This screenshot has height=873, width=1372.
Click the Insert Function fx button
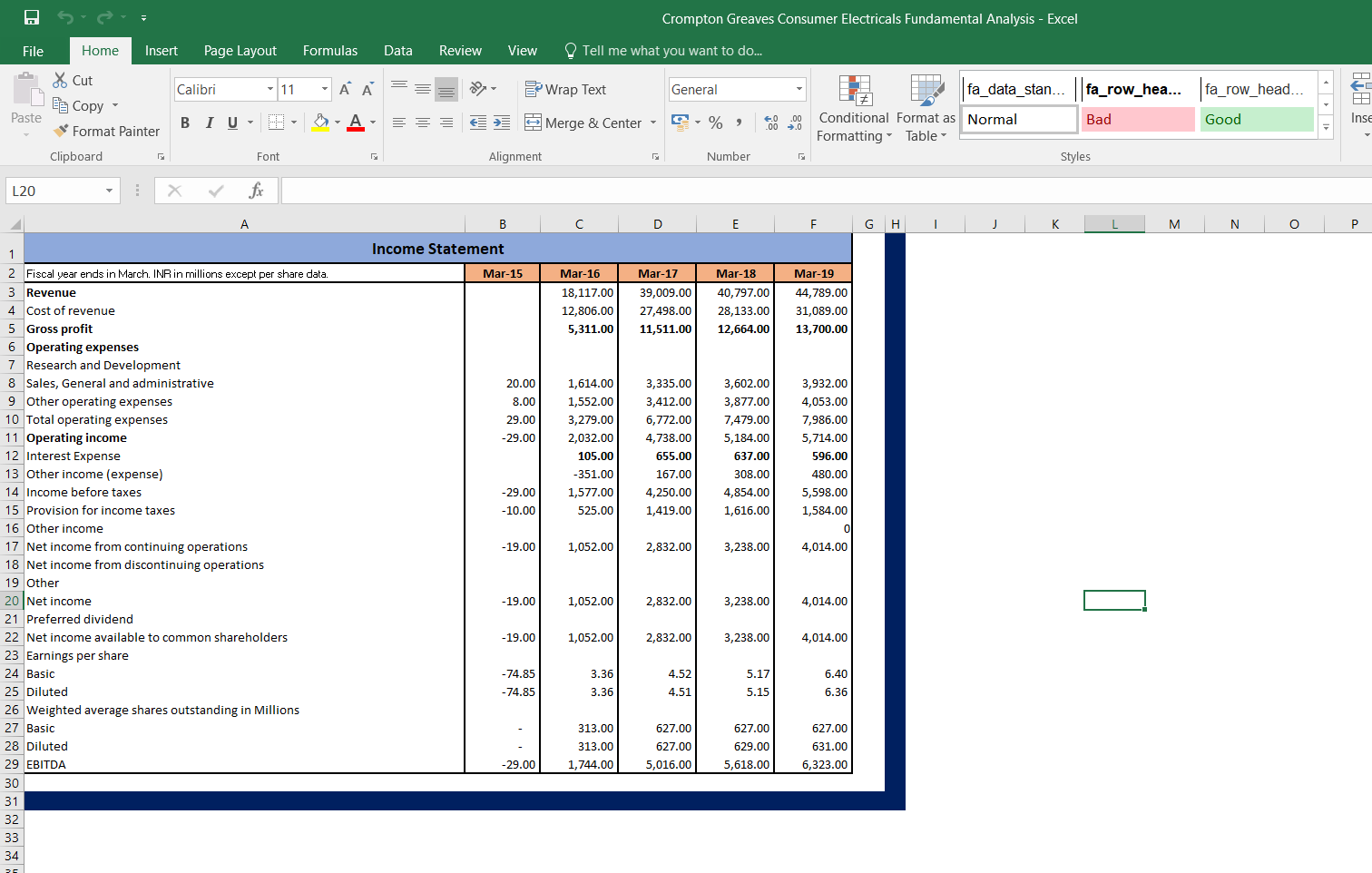click(x=256, y=191)
